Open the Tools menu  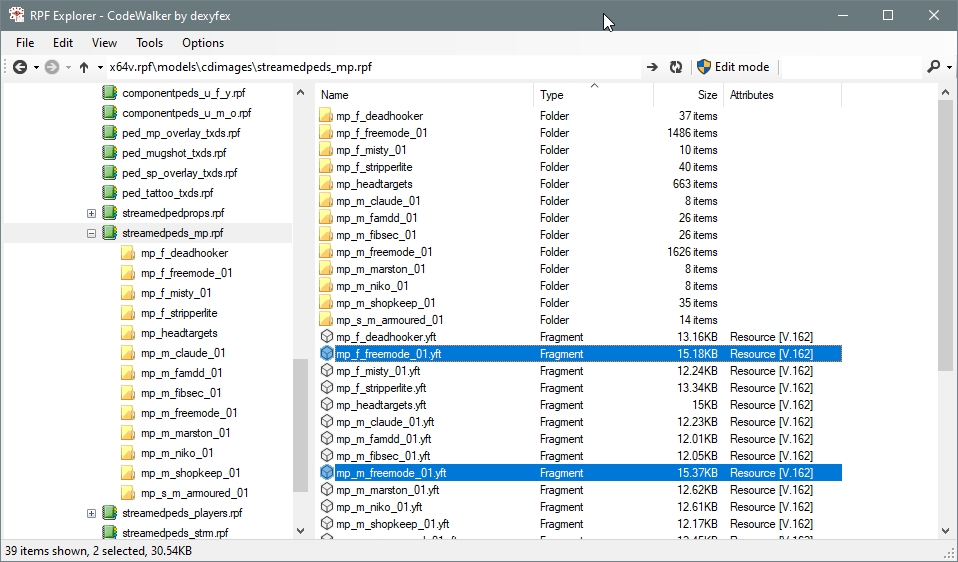149,43
